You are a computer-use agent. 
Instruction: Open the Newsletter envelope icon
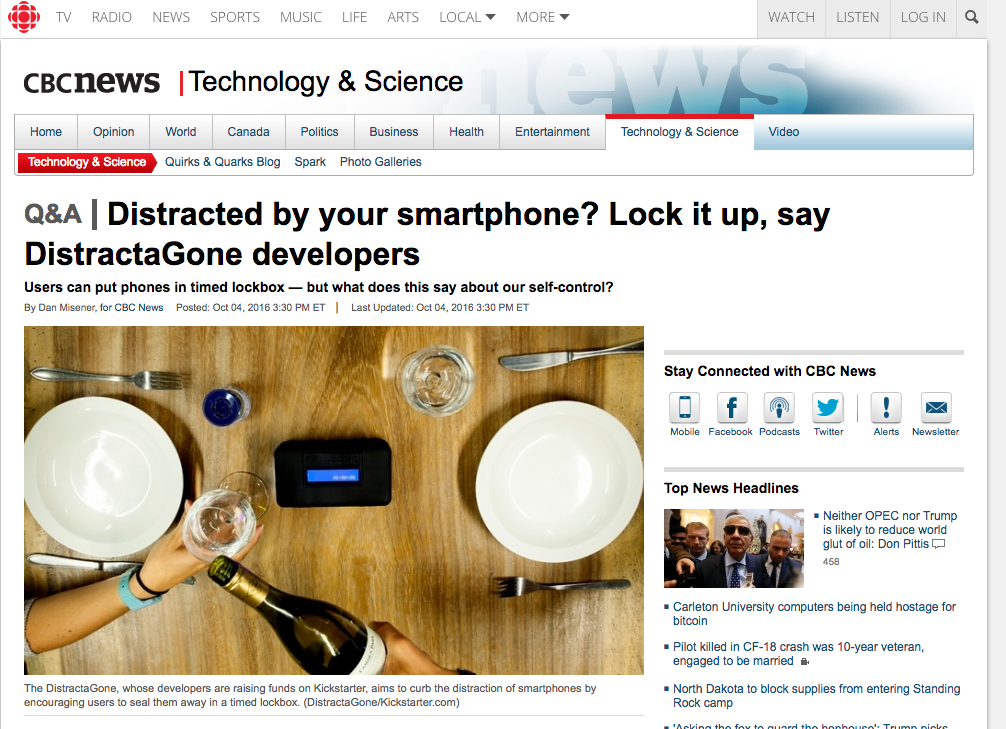pos(936,407)
